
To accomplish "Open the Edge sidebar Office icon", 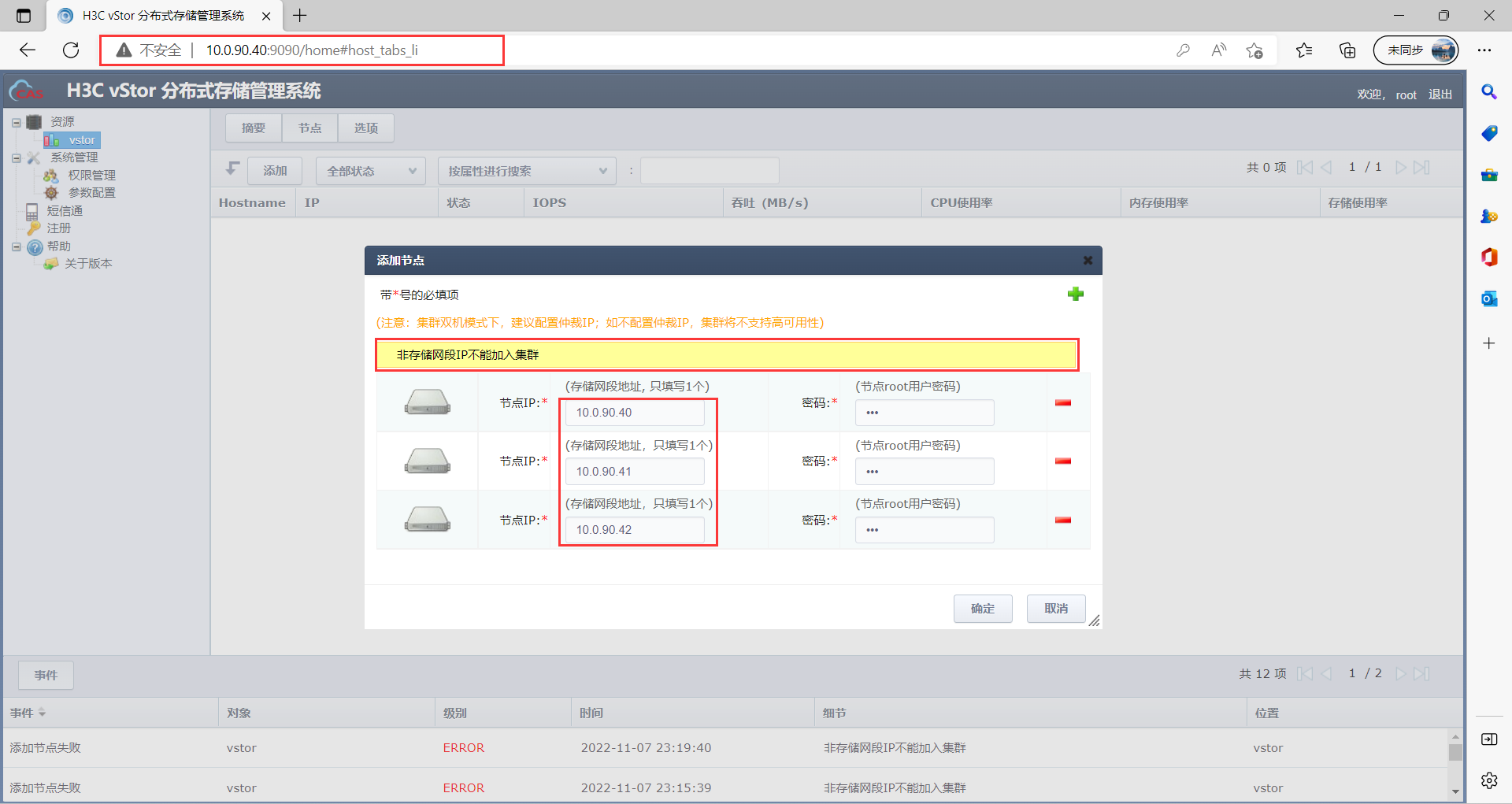I will pos(1489,257).
